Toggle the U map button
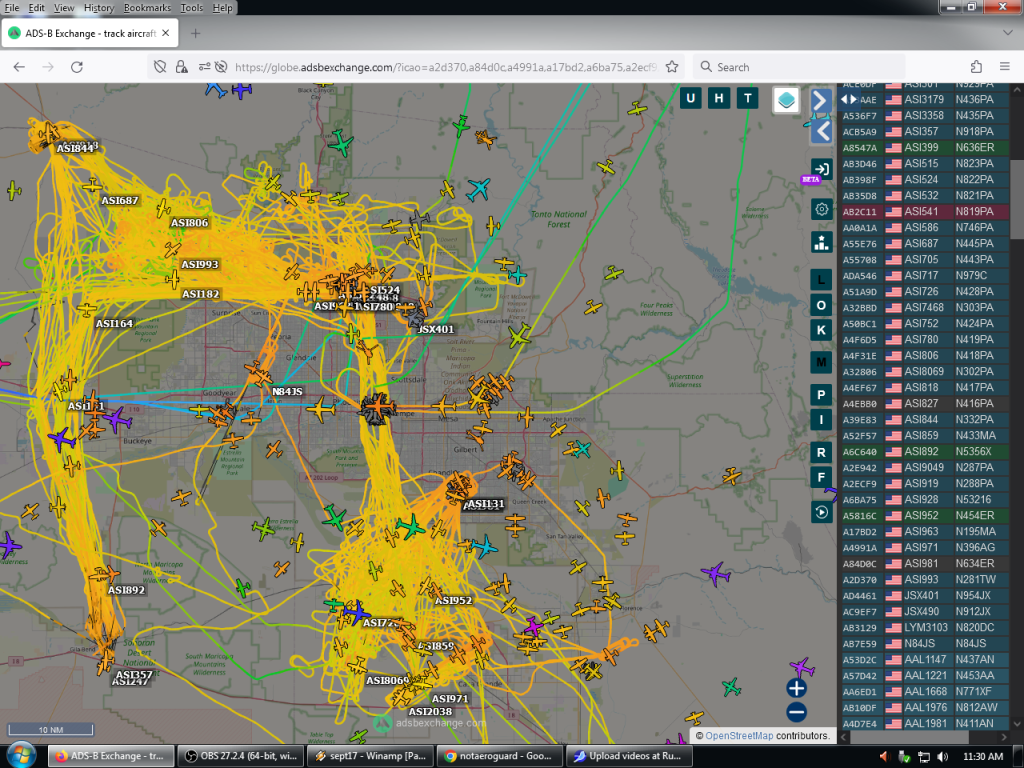Screen dimensions: 1024x768 (x=690, y=99)
